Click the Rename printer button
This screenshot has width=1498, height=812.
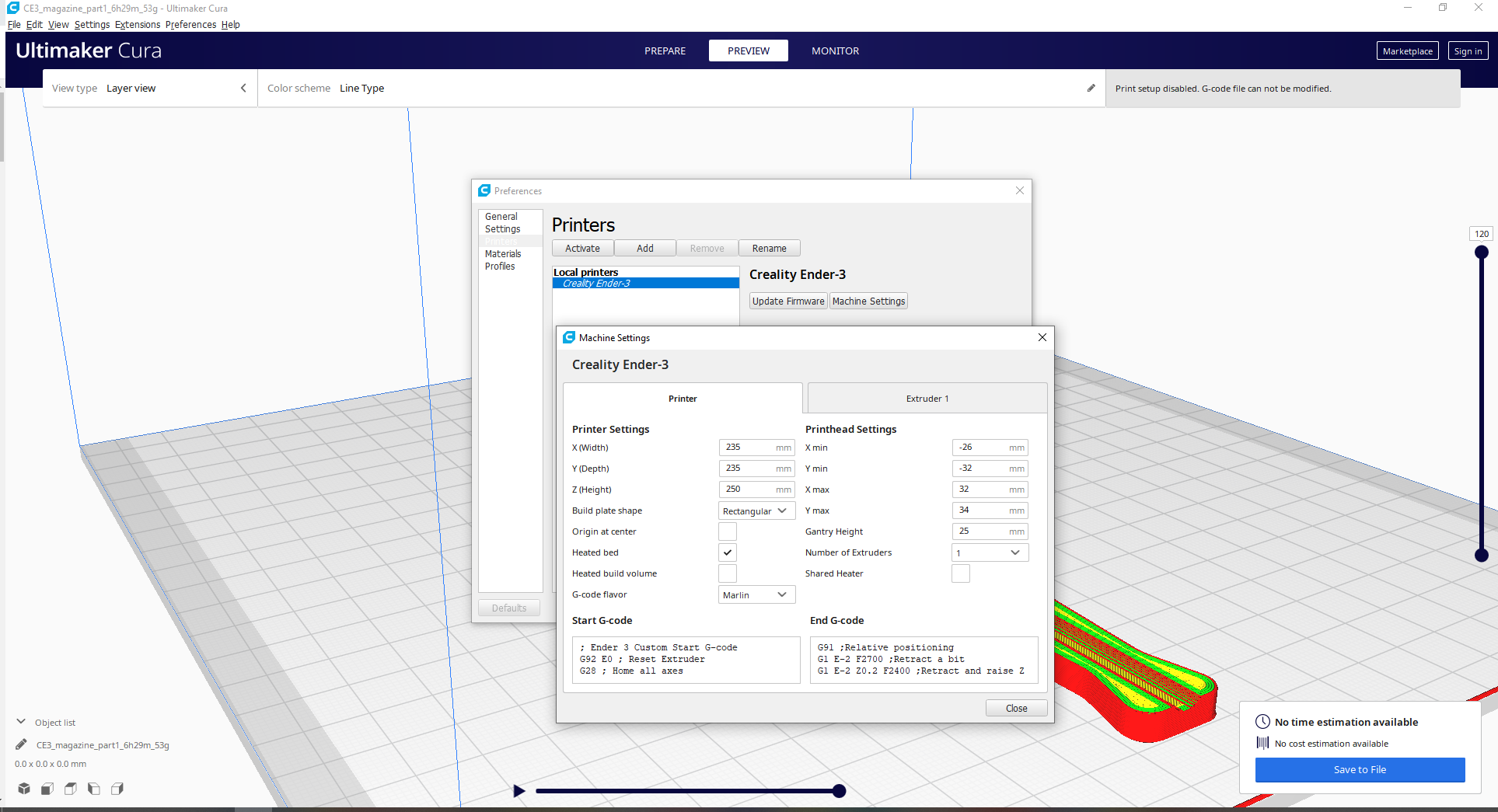[x=770, y=248]
